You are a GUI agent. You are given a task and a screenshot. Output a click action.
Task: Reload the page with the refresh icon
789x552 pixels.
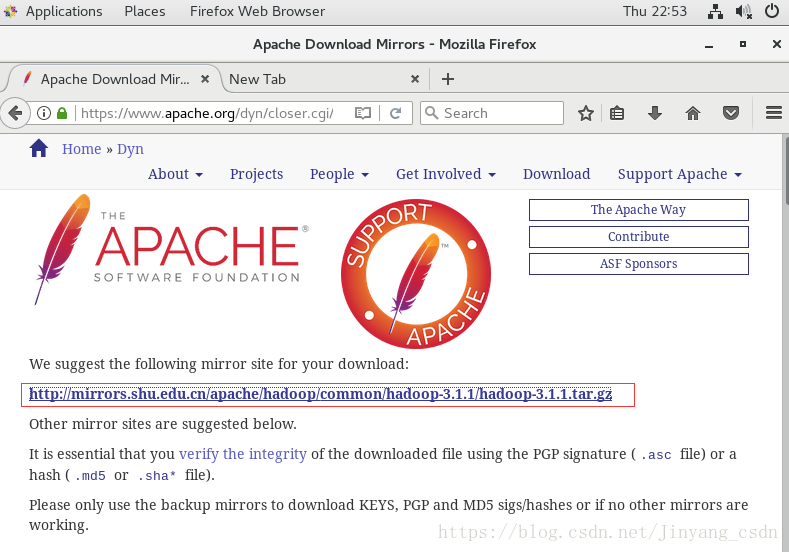click(x=396, y=113)
